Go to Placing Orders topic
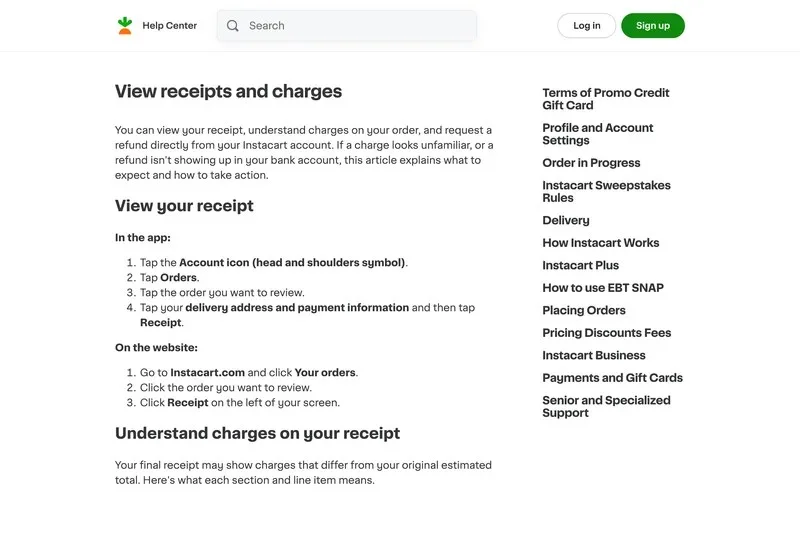Viewport: 800px width, 544px height. (584, 310)
